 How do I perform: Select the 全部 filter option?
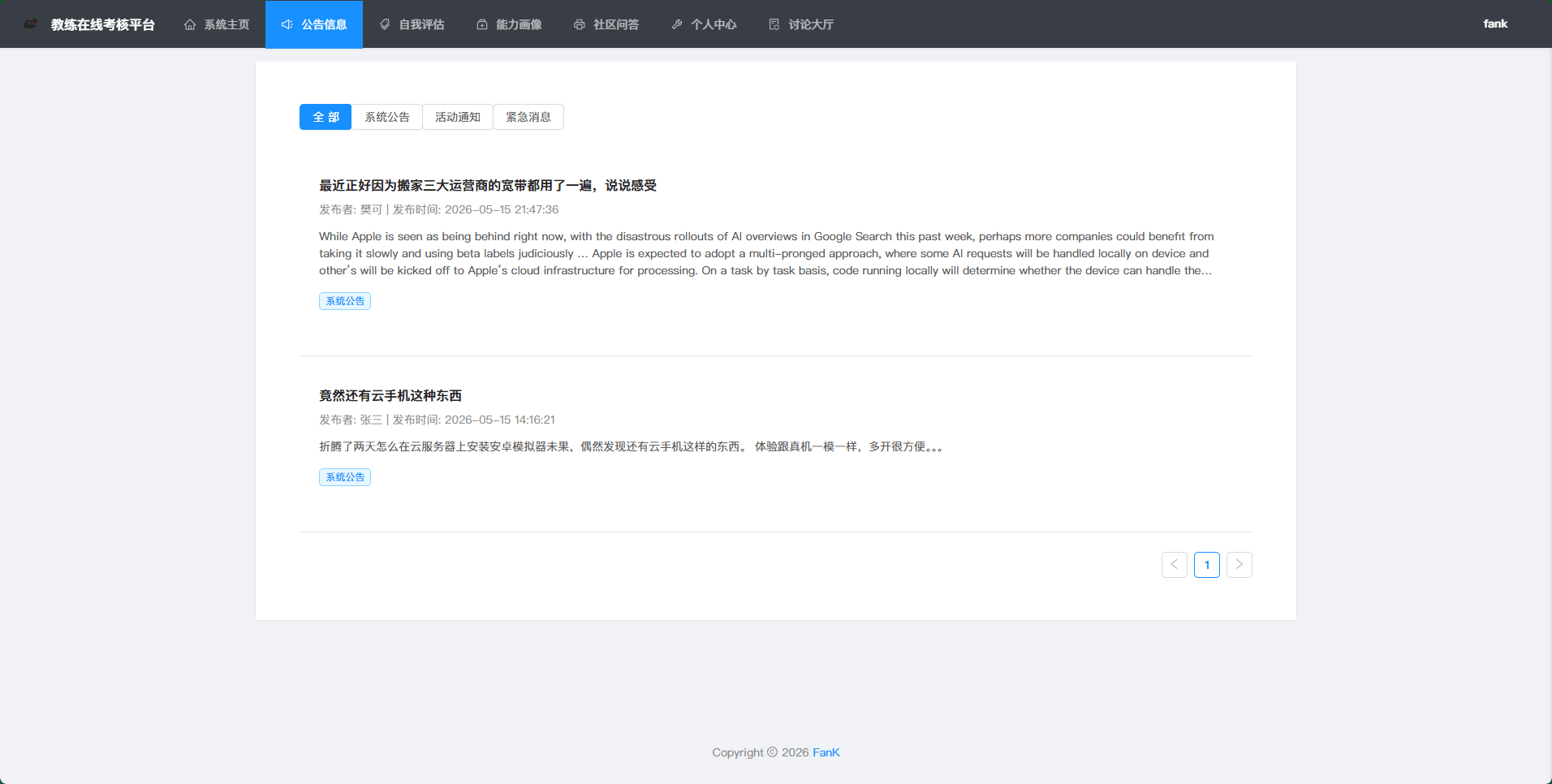click(325, 117)
